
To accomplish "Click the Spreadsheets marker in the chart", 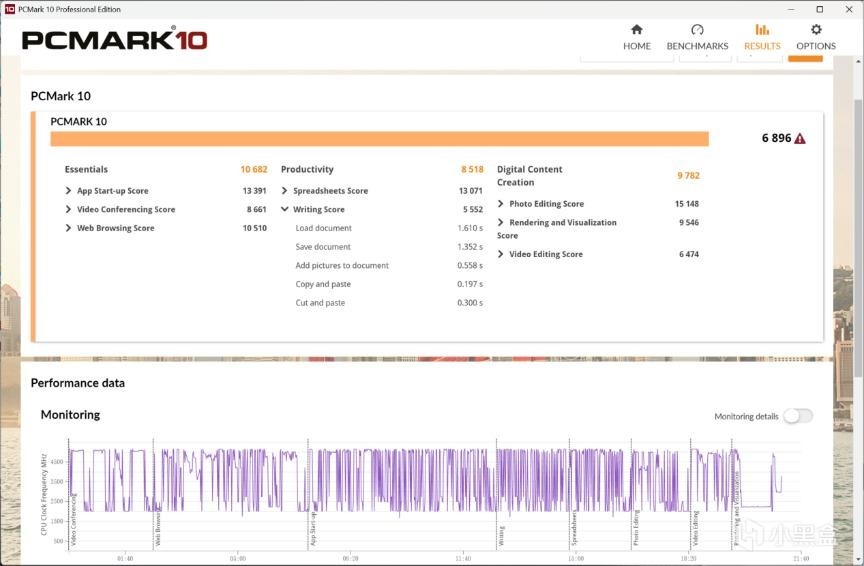I will (x=574, y=529).
